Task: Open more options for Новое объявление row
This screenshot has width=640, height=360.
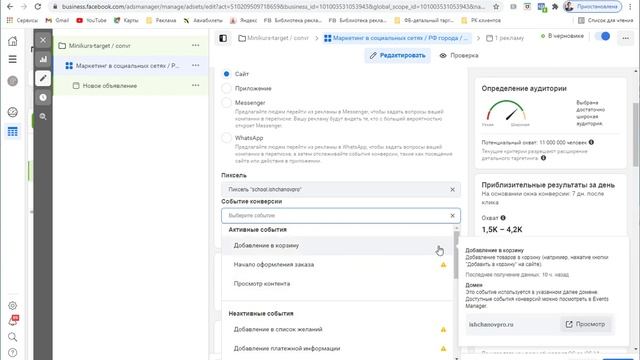Action: point(196,85)
